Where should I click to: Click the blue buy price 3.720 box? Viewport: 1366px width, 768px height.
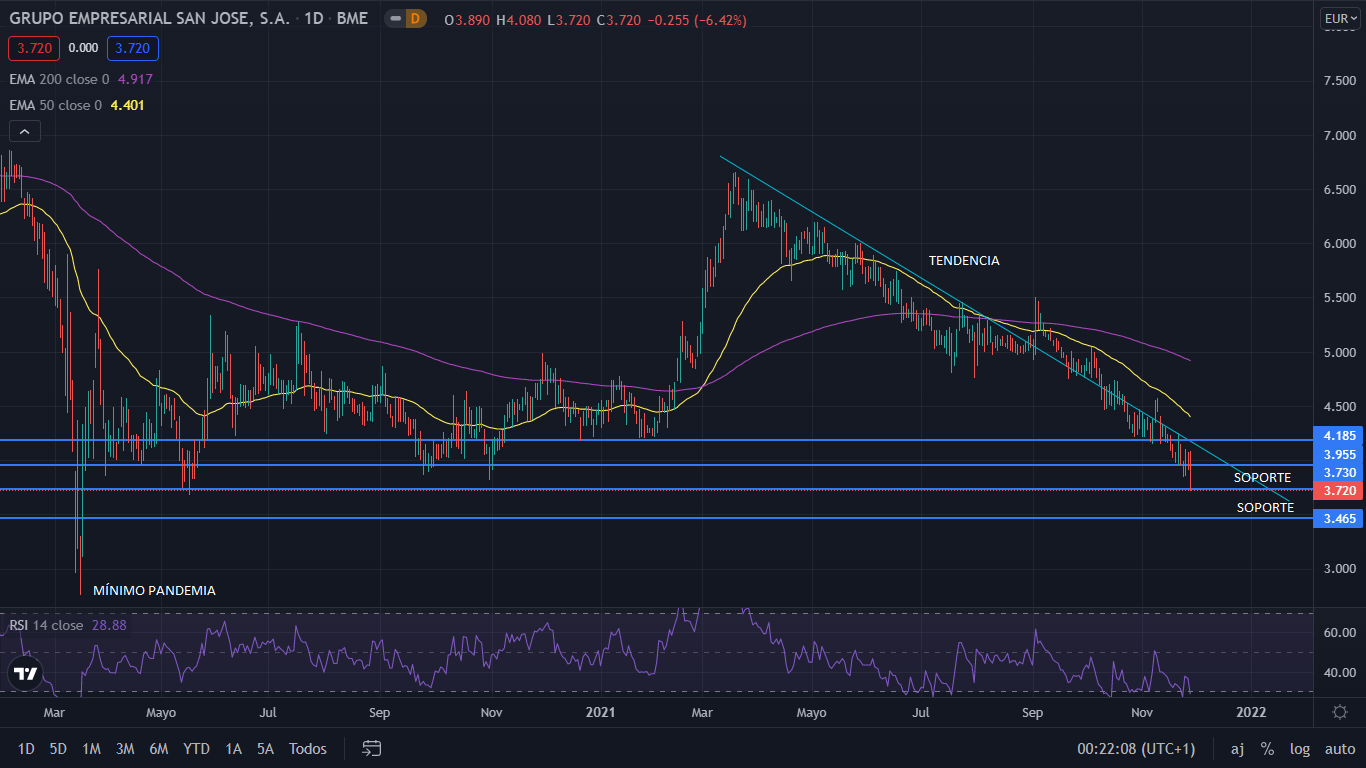[134, 48]
